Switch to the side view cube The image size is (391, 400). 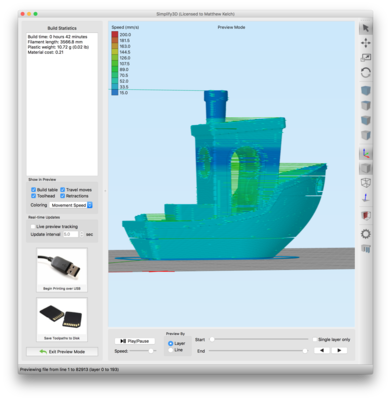(x=366, y=135)
